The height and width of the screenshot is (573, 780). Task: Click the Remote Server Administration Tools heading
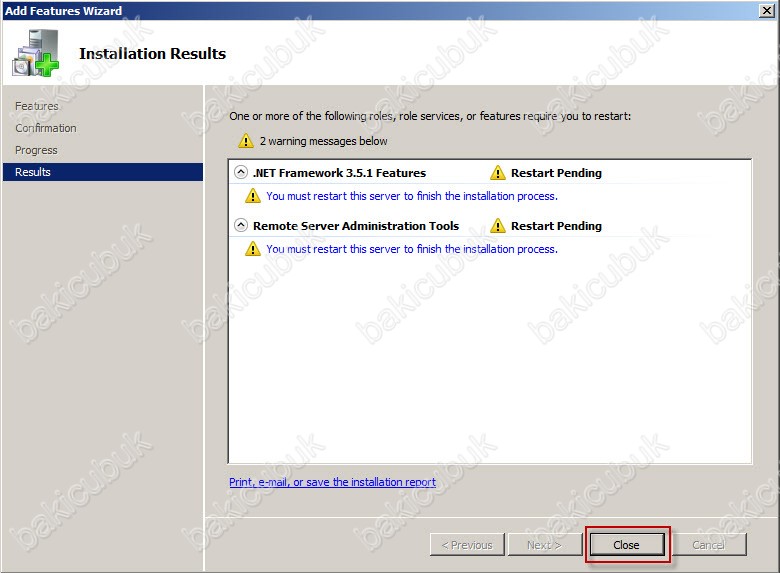coord(356,226)
